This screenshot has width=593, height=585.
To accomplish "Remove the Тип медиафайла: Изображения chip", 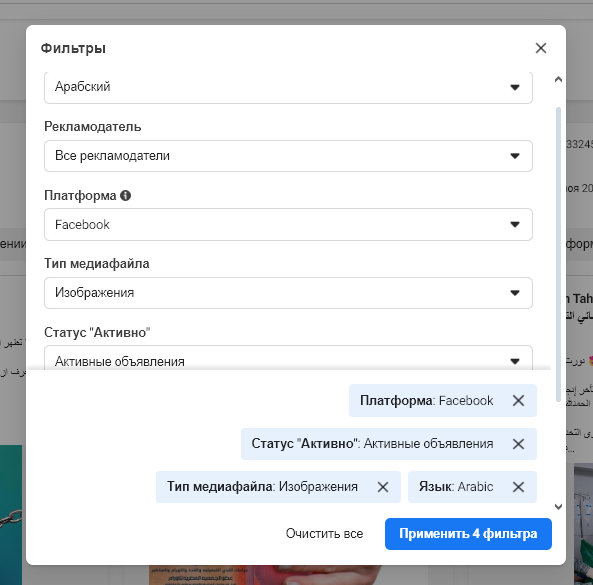I will tap(383, 487).
